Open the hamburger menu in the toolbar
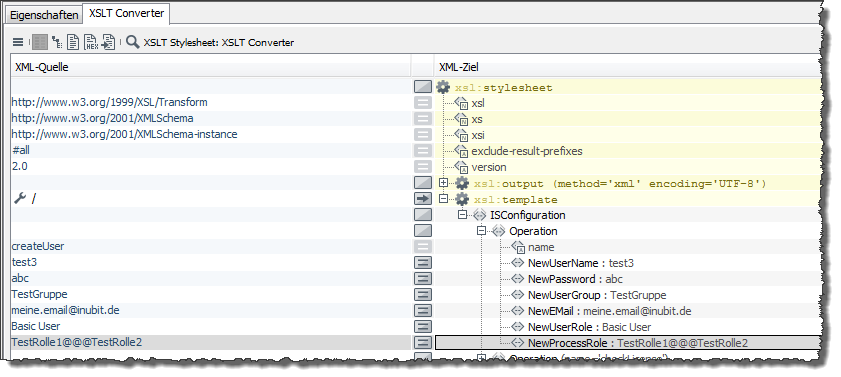This screenshot has height=377, width=841. [x=18, y=42]
